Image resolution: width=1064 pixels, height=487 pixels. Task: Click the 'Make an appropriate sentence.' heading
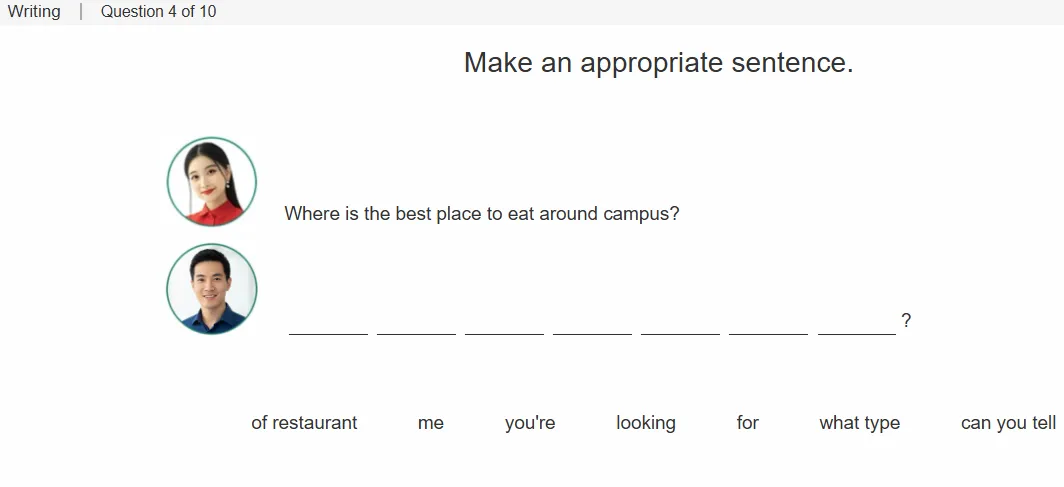click(658, 63)
